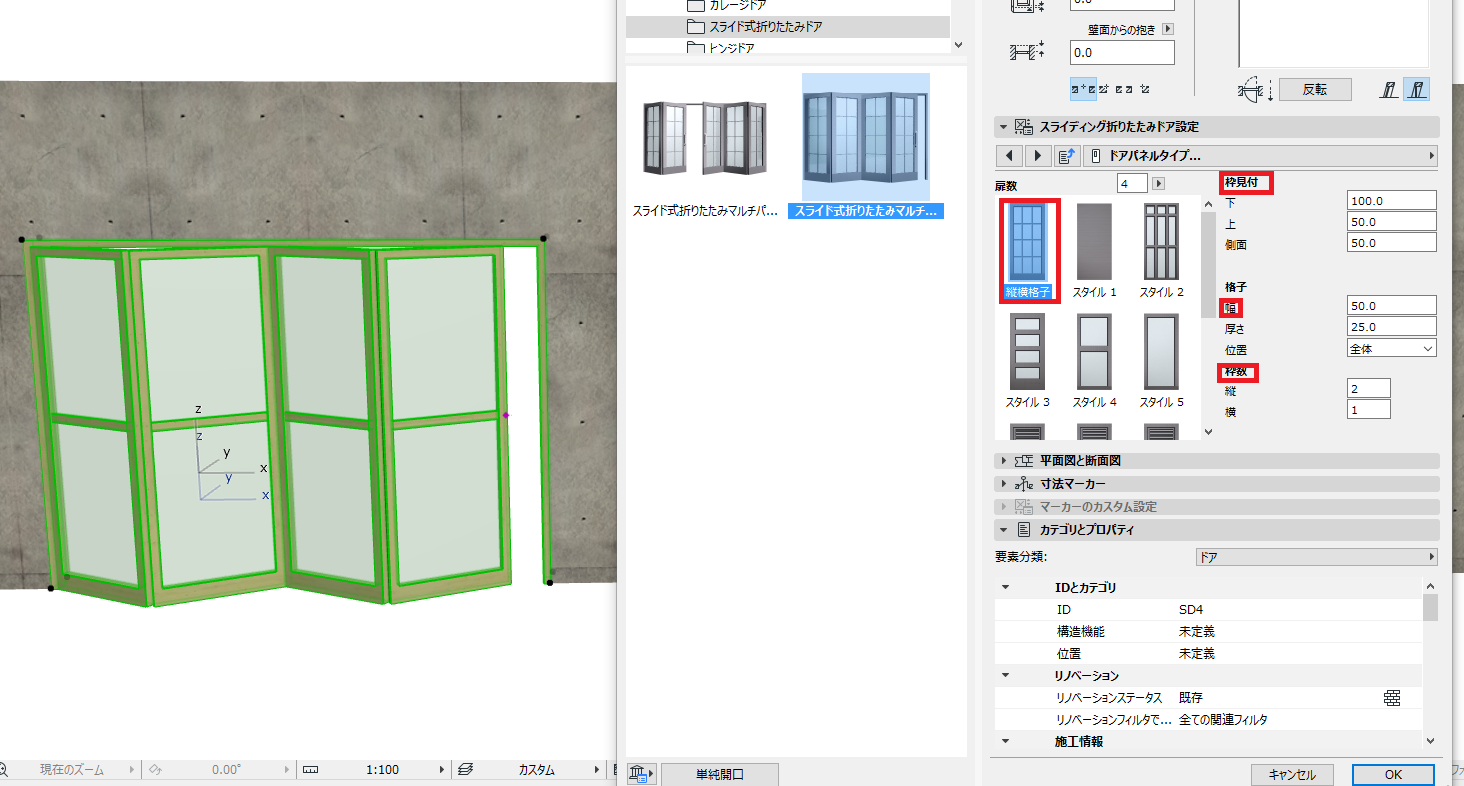Open the 扉数 arrow popup
The height and width of the screenshot is (786, 1464).
1159,184
